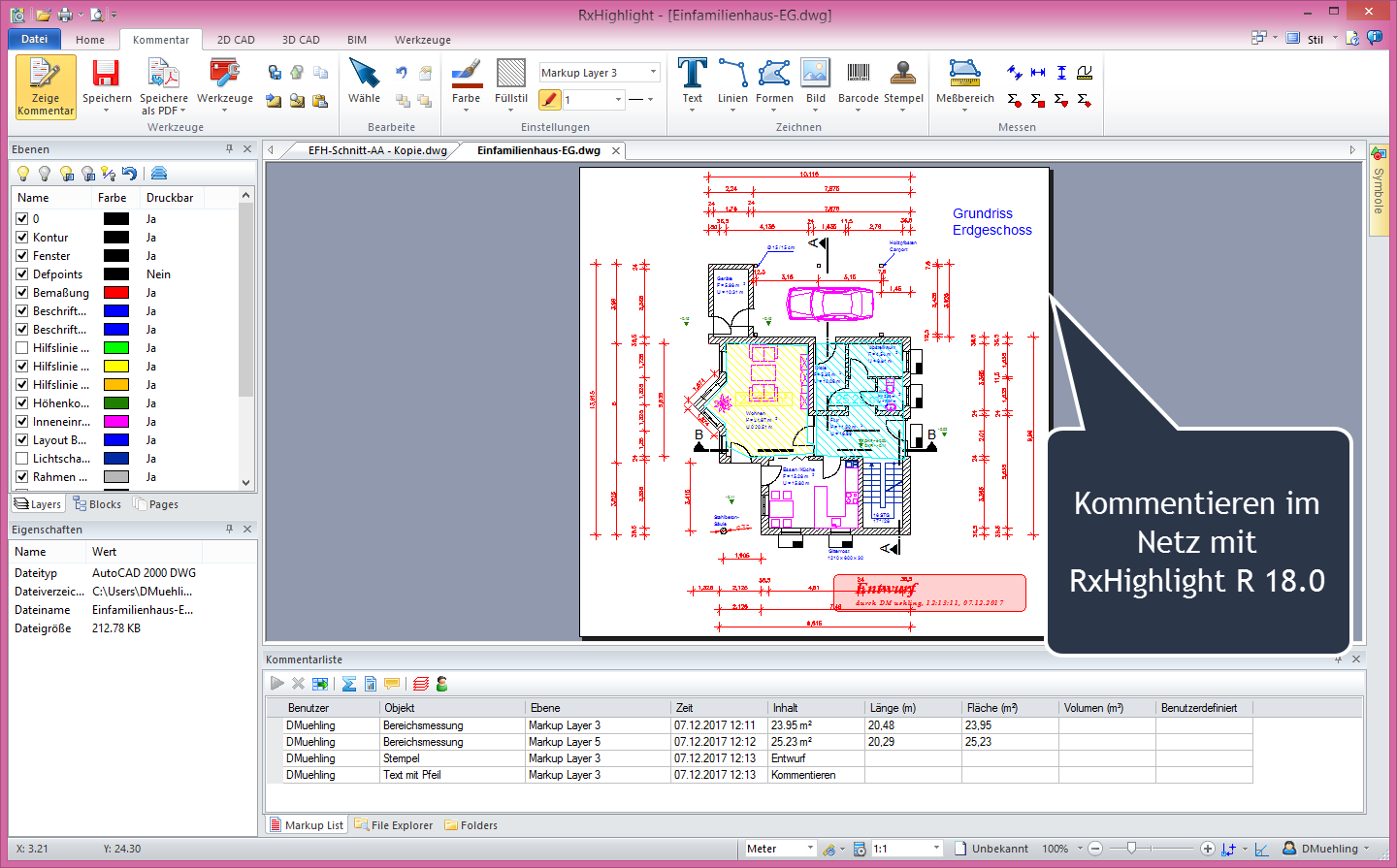Open the 1:1 scale dropdown
The height and width of the screenshot is (868, 1397).
pos(936,849)
